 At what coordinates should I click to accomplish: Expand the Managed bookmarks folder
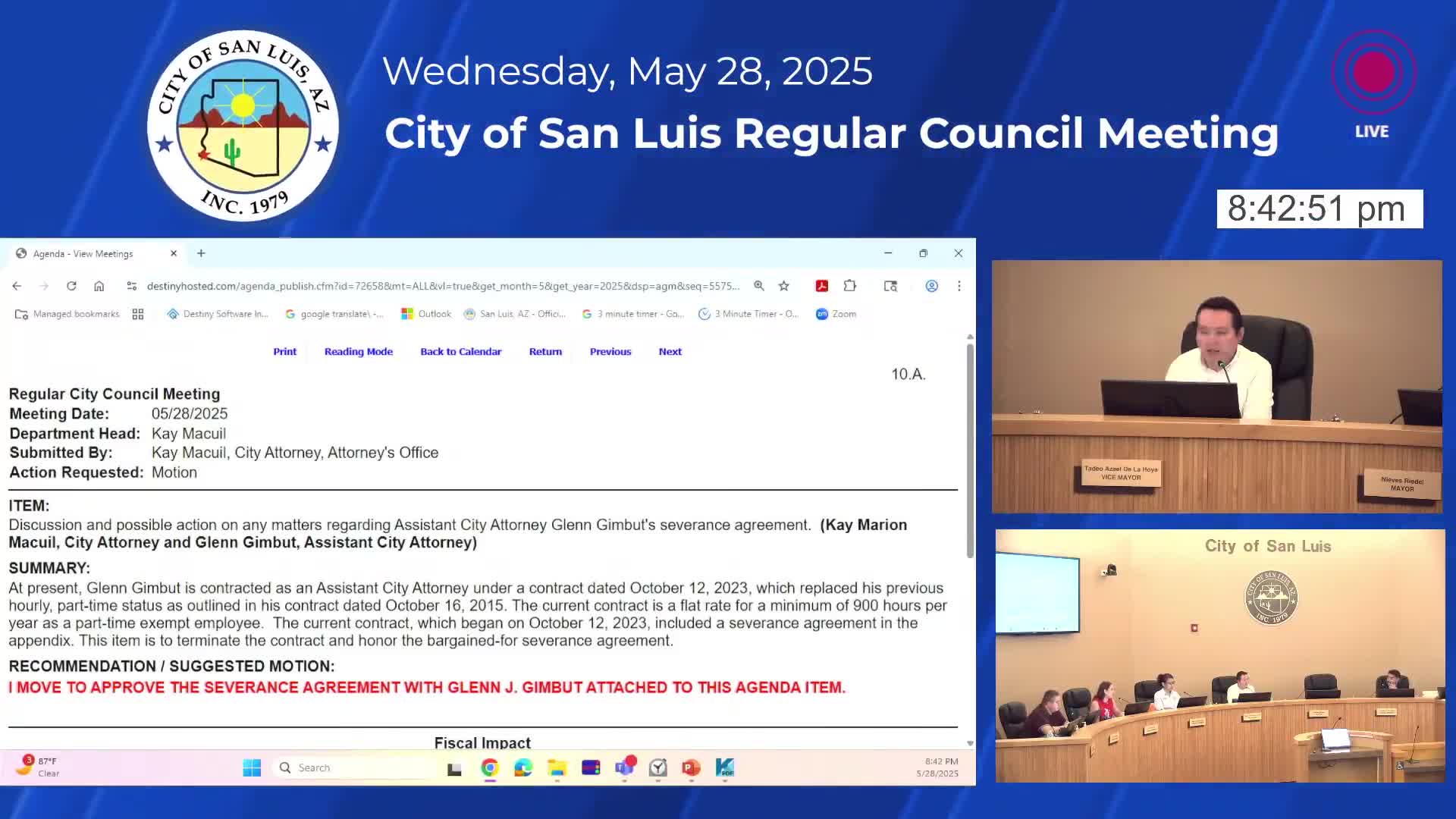[x=67, y=313]
